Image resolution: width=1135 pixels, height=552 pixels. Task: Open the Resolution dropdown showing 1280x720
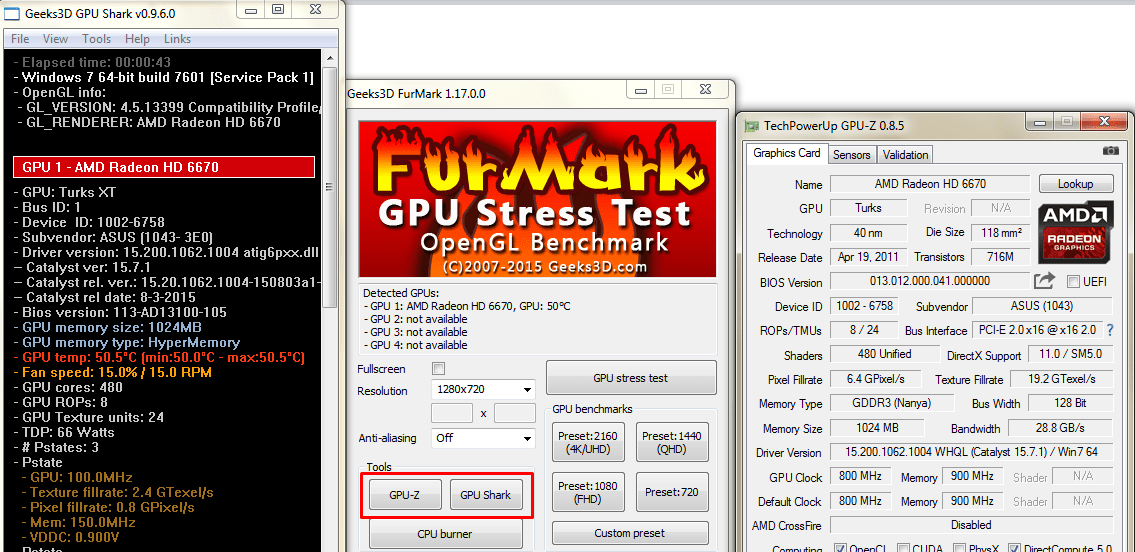(x=483, y=389)
